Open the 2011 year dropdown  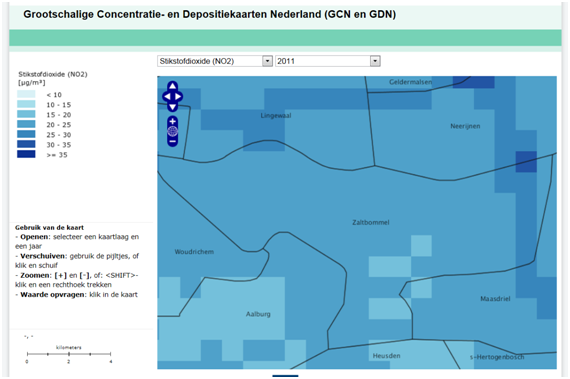[328, 61]
